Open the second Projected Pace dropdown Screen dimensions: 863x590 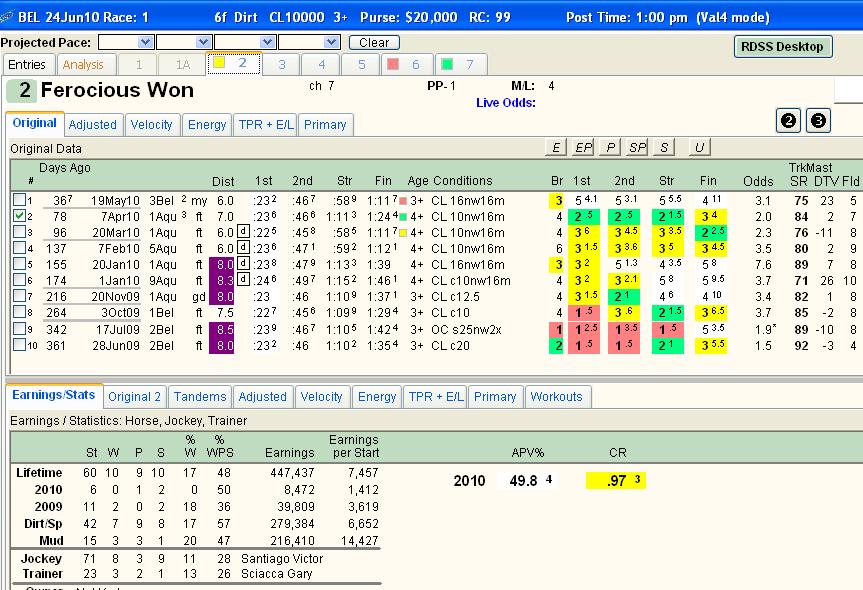203,42
